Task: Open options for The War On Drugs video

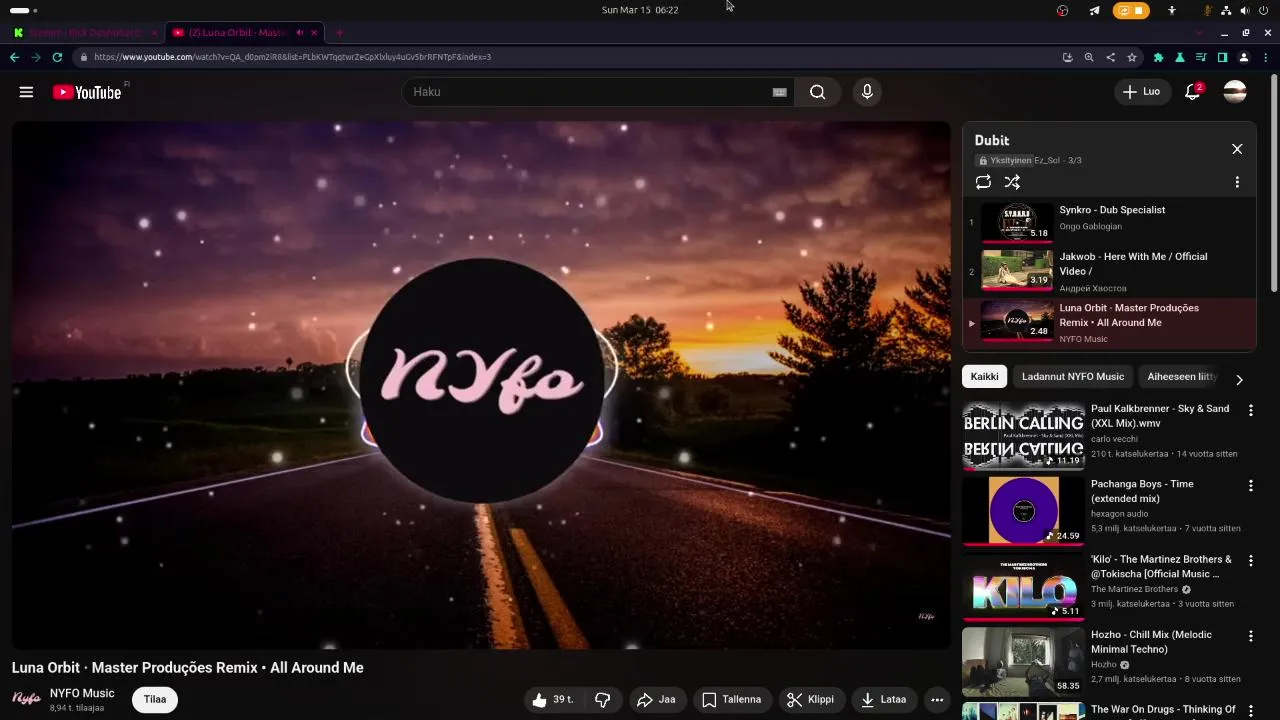Action: tap(1250, 710)
